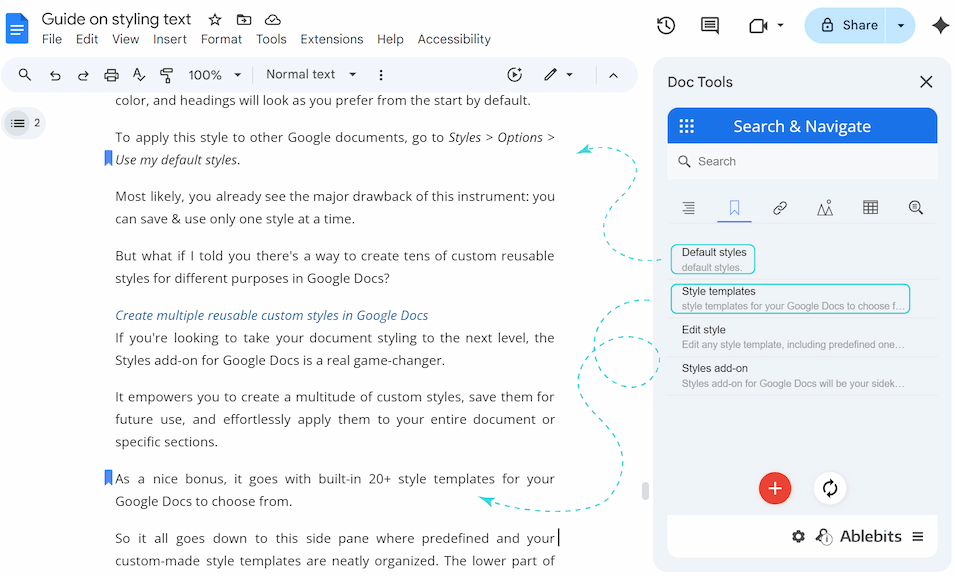Open the Format menu
Image resolution: width=955 pixels, height=576 pixels.
222,39
